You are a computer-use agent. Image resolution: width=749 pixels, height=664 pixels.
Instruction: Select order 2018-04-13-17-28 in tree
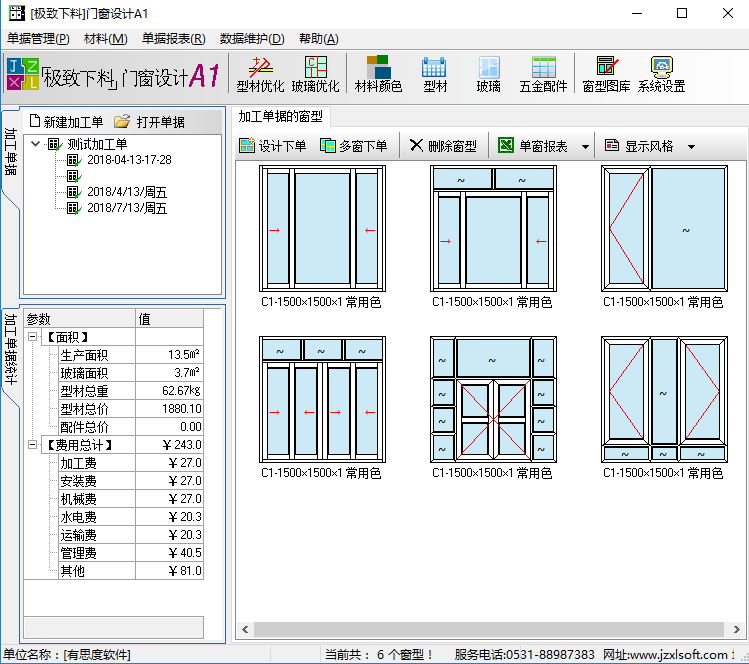point(129,160)
